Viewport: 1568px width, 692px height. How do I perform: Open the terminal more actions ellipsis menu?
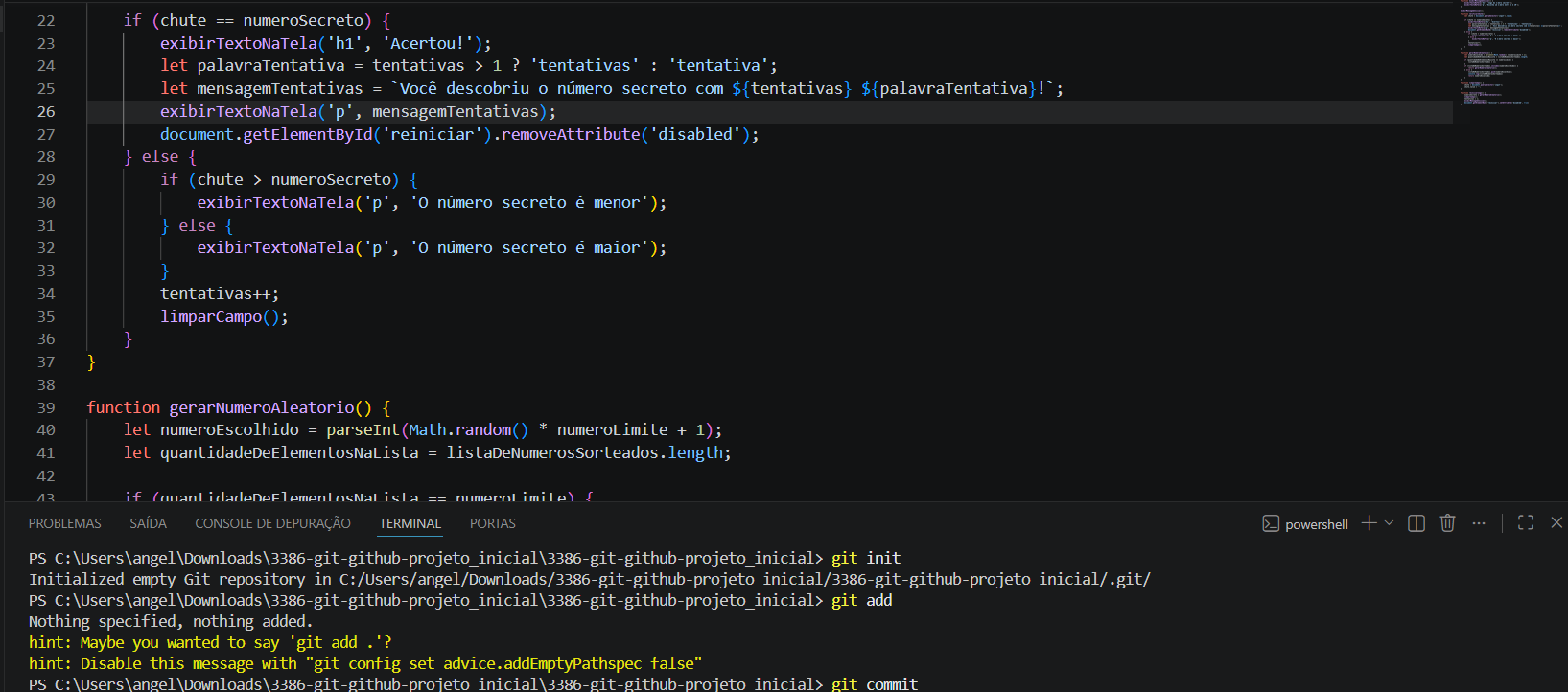tap(1479, 522)
